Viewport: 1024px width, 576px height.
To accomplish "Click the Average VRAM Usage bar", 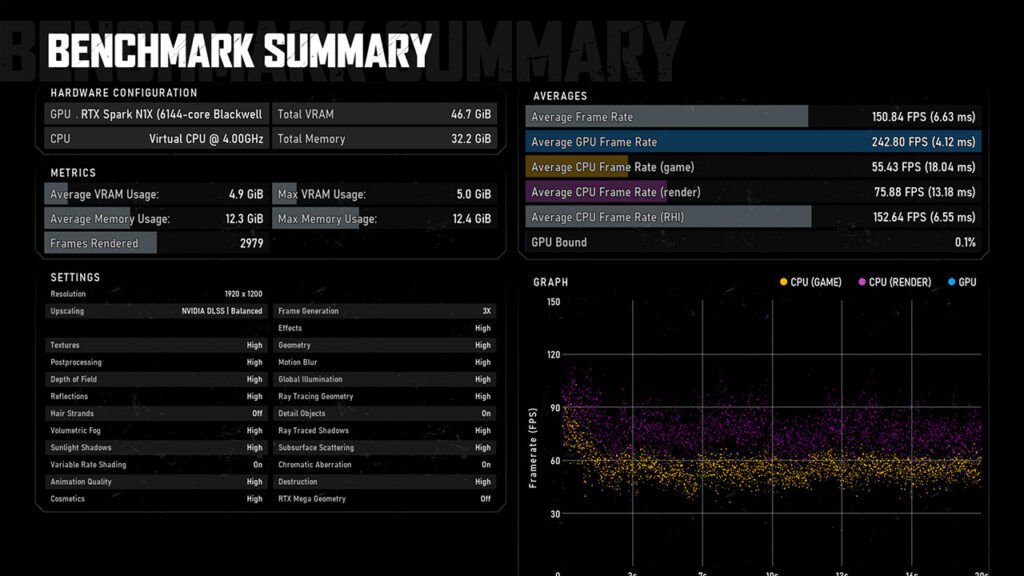I will (157, 194).
